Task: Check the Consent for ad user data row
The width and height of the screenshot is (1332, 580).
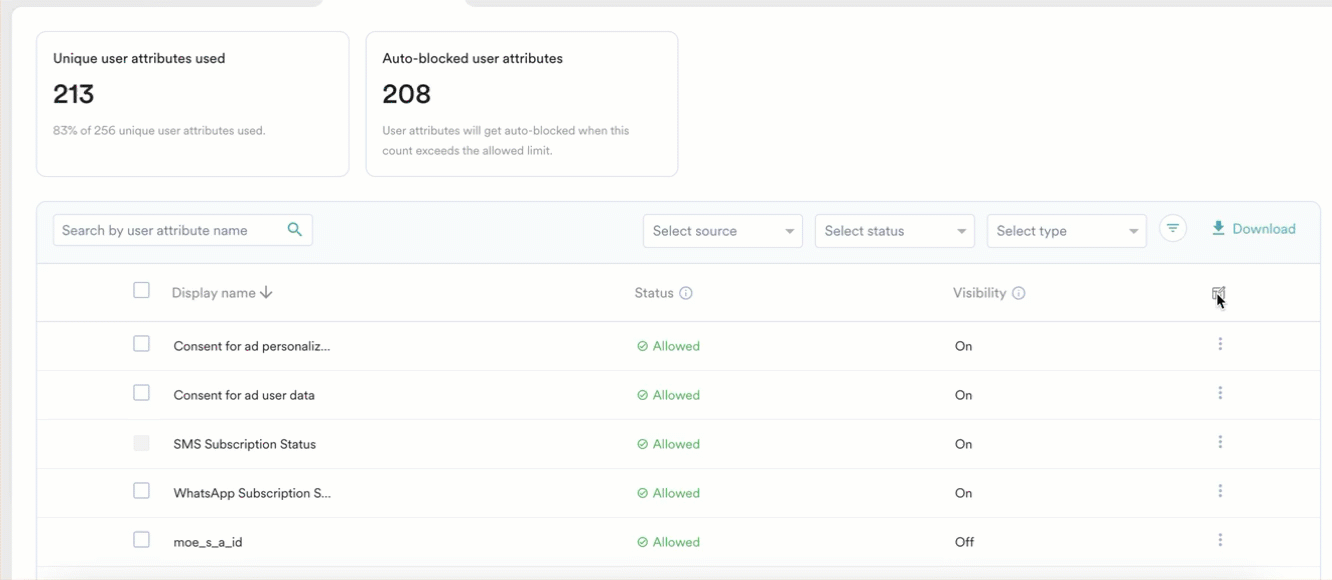Action: tap(141, 393)
